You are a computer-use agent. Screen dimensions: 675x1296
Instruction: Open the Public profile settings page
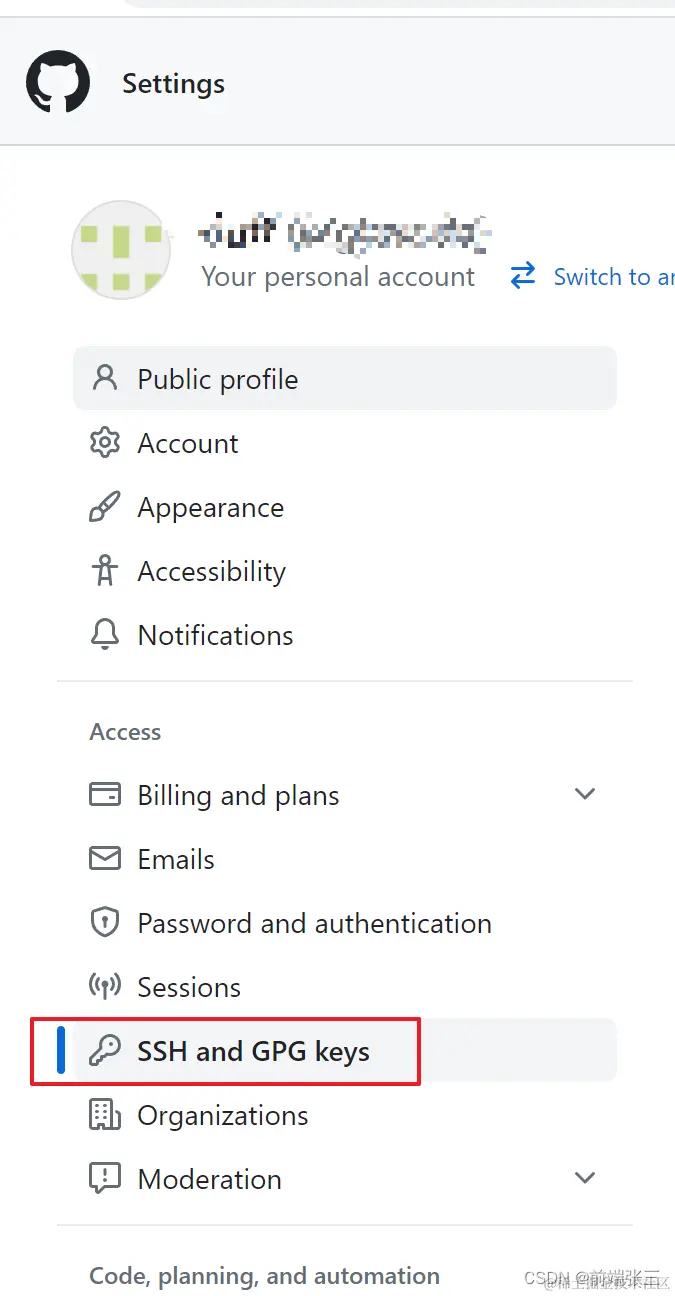[218, 379]
